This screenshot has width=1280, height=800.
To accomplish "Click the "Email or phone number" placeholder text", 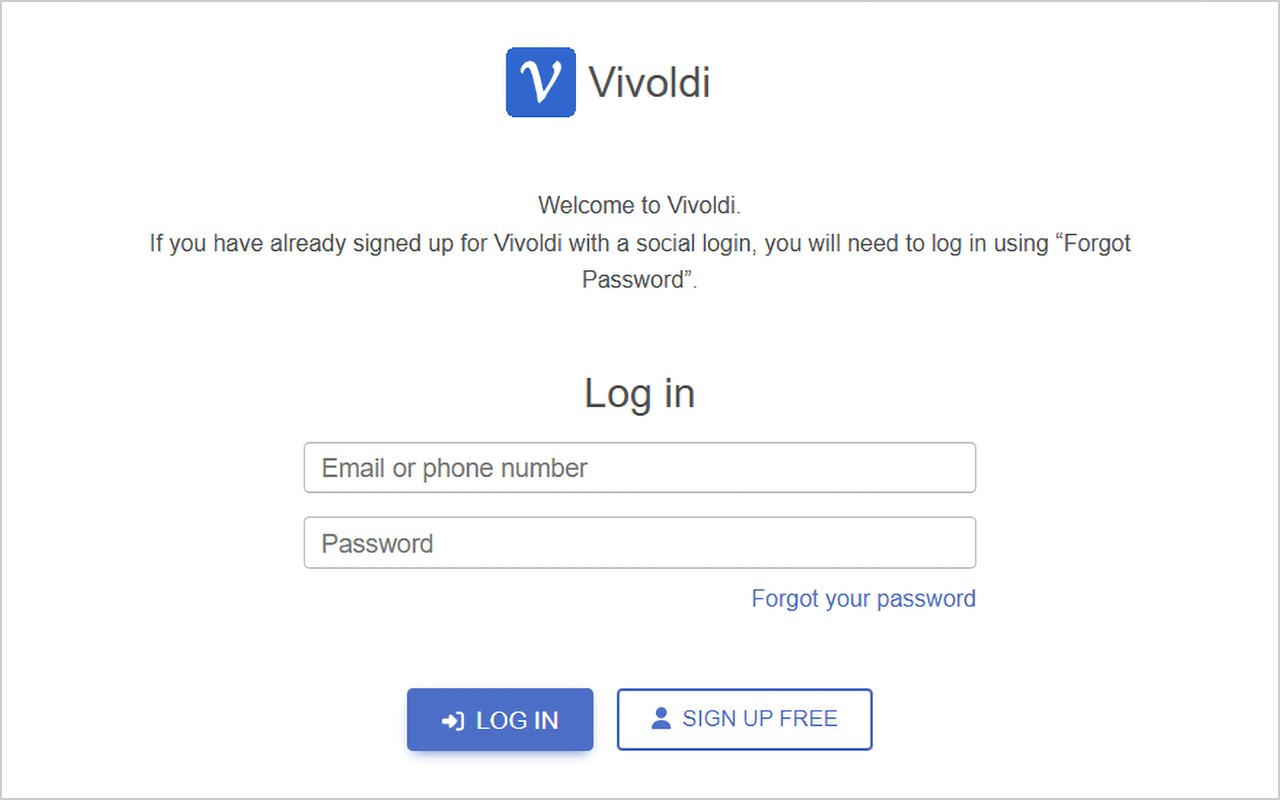I will [454, 468].
